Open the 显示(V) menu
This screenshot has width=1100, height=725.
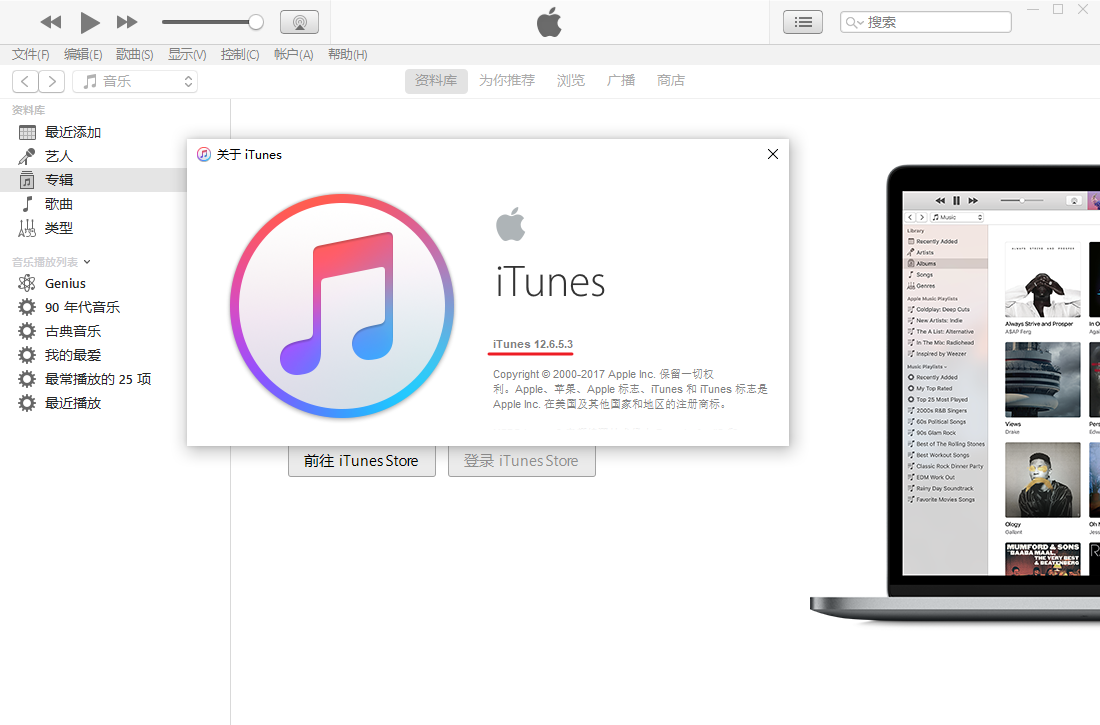[187, 54]
